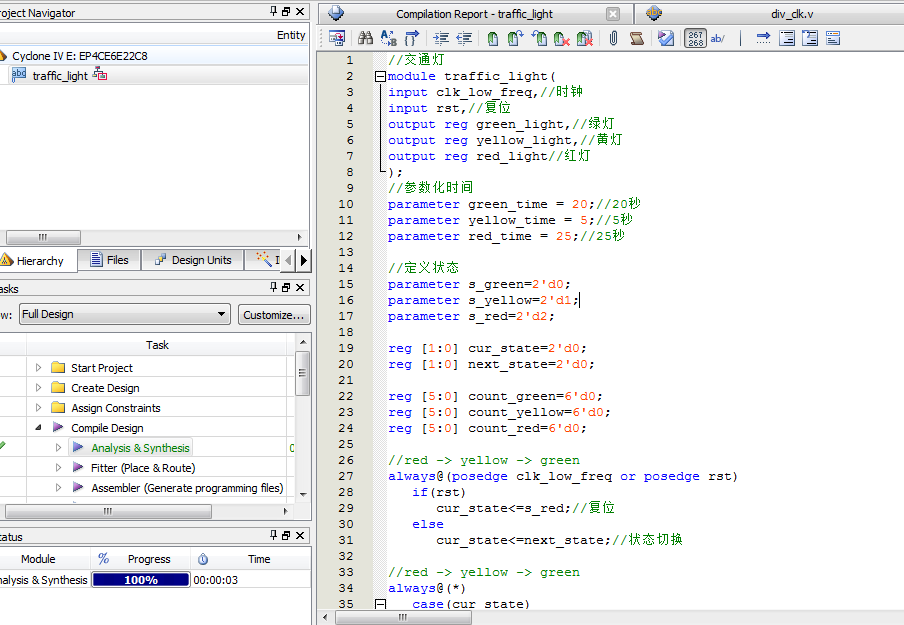The width and height of the screenshot is (904, 625).
Task: Float the Project Navigator panel
Action: pyautogui.click(x=286, y=12)
